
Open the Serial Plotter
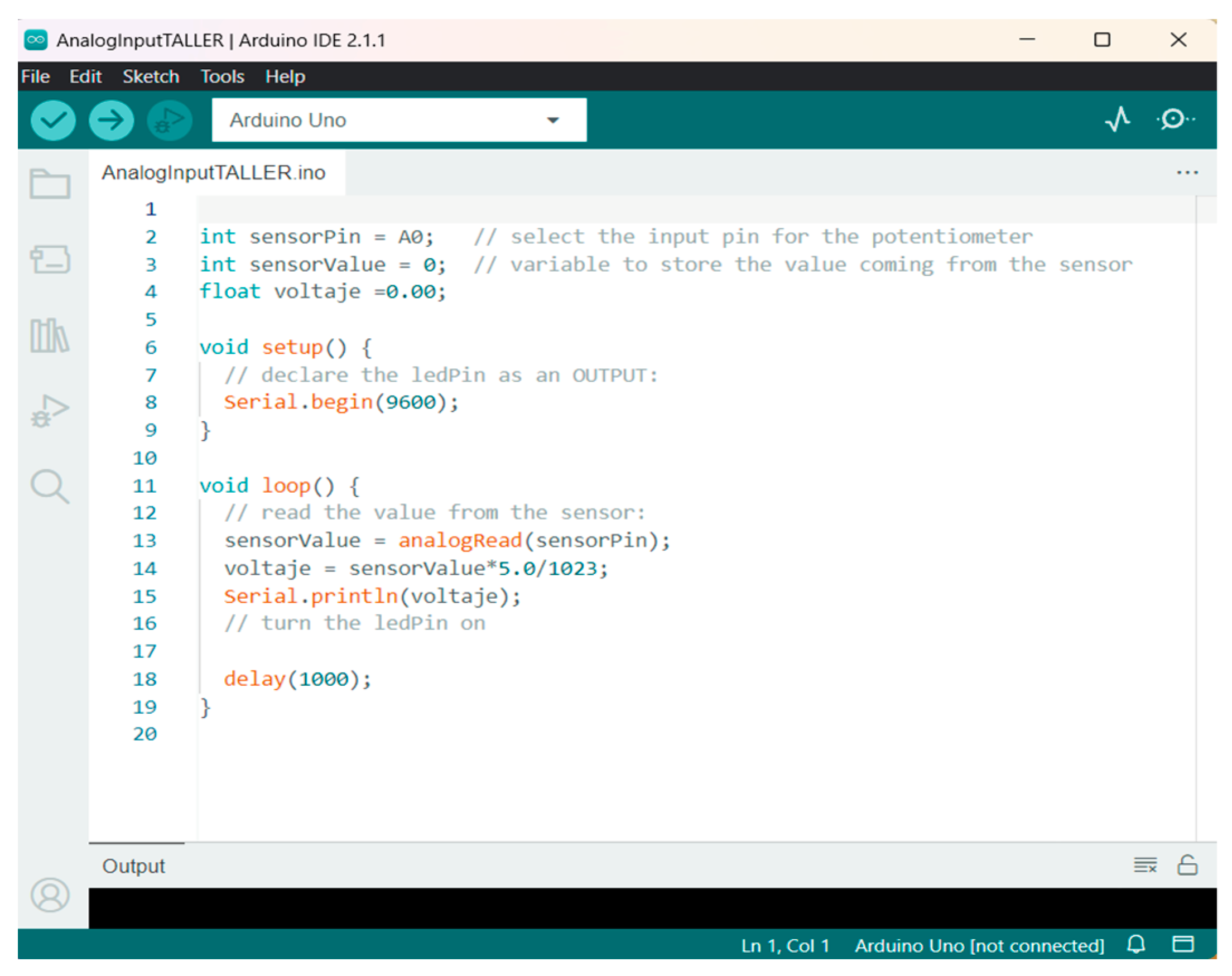pos(1117,119)
